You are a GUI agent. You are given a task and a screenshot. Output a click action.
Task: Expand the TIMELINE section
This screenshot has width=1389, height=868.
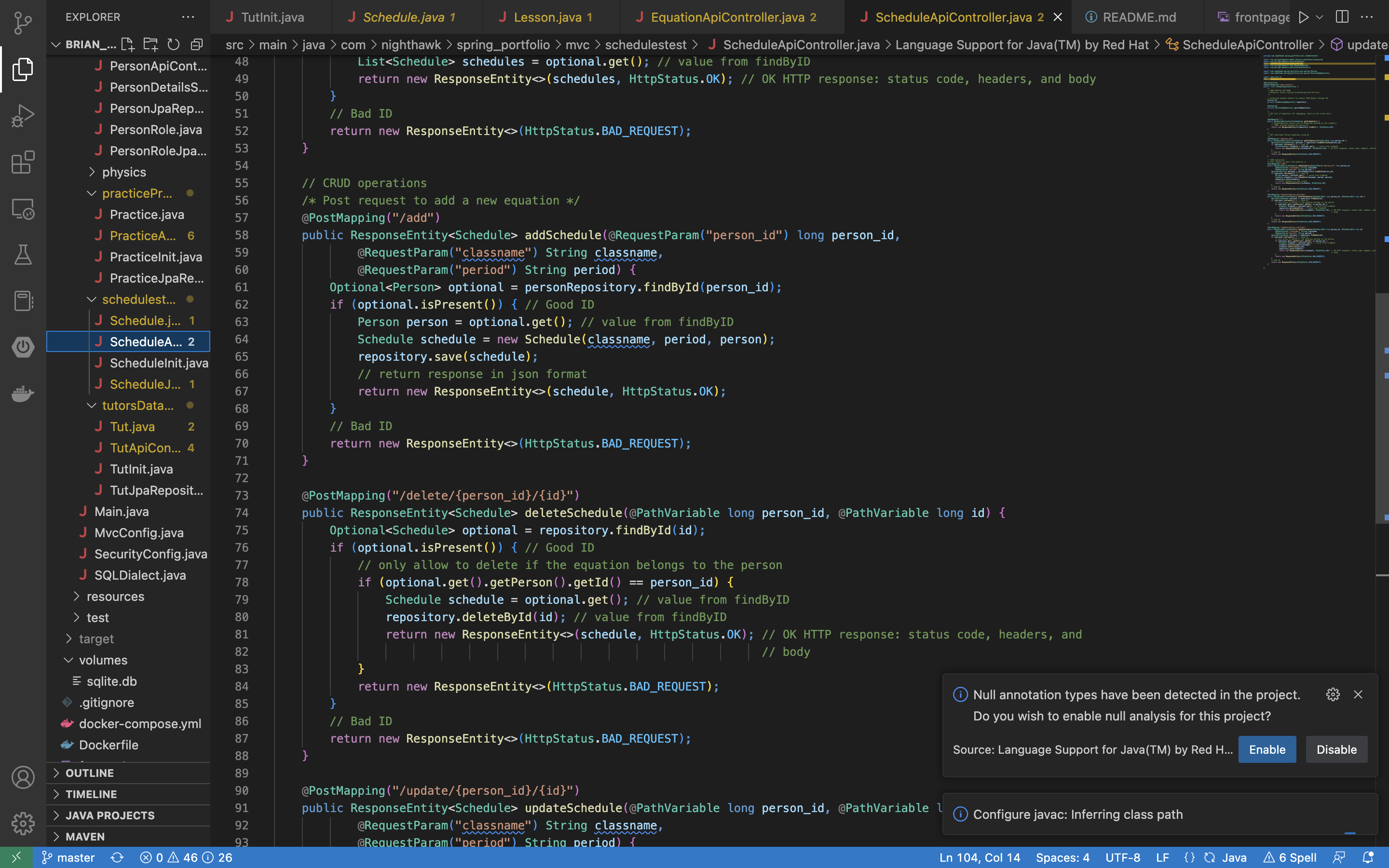(x=129, y=794)
